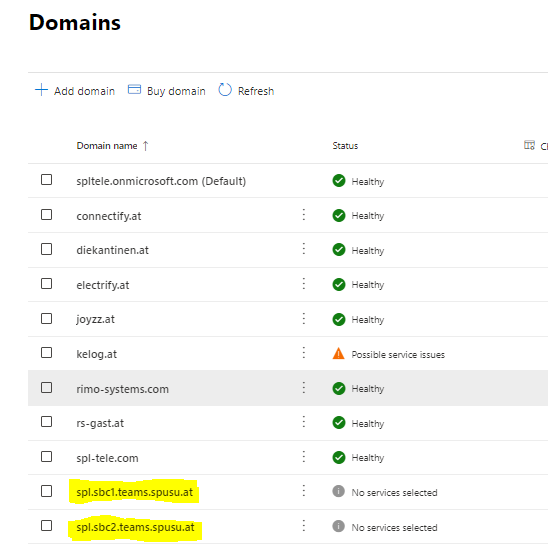Screen dimensions: 548x553
Task: Sort by the Domain name column header
Action: (x=107, y=146)
